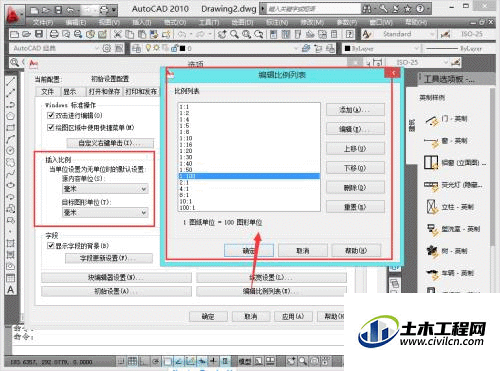
Task: Open the red AutoCAD application menu button
Action: pyautogui.click(x=13, y=14)
